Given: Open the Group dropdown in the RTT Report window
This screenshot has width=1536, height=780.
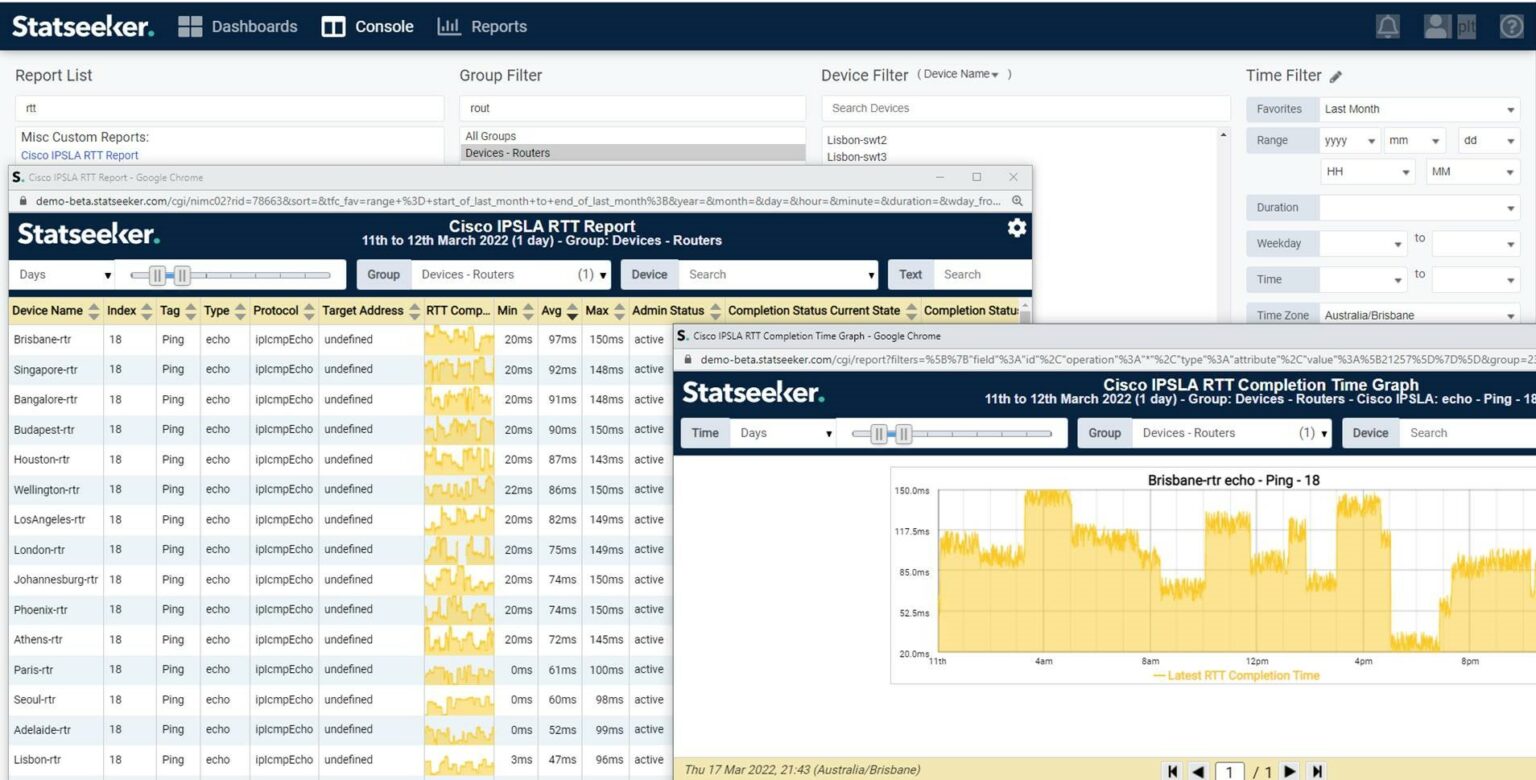Looking at the screenshot, I should [x=512, y=275].
